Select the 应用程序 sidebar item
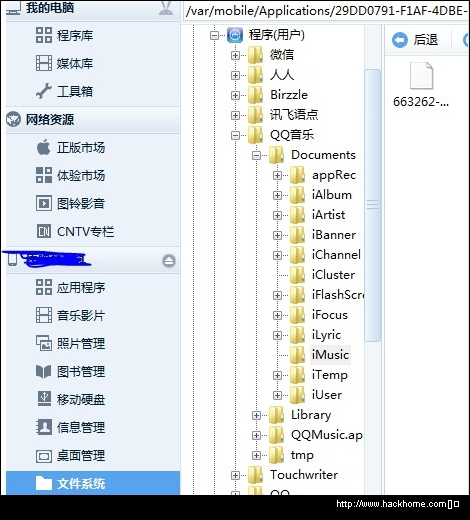Image resolution: width=470 pixels, height=520 pixels. [x=93, y=287]
